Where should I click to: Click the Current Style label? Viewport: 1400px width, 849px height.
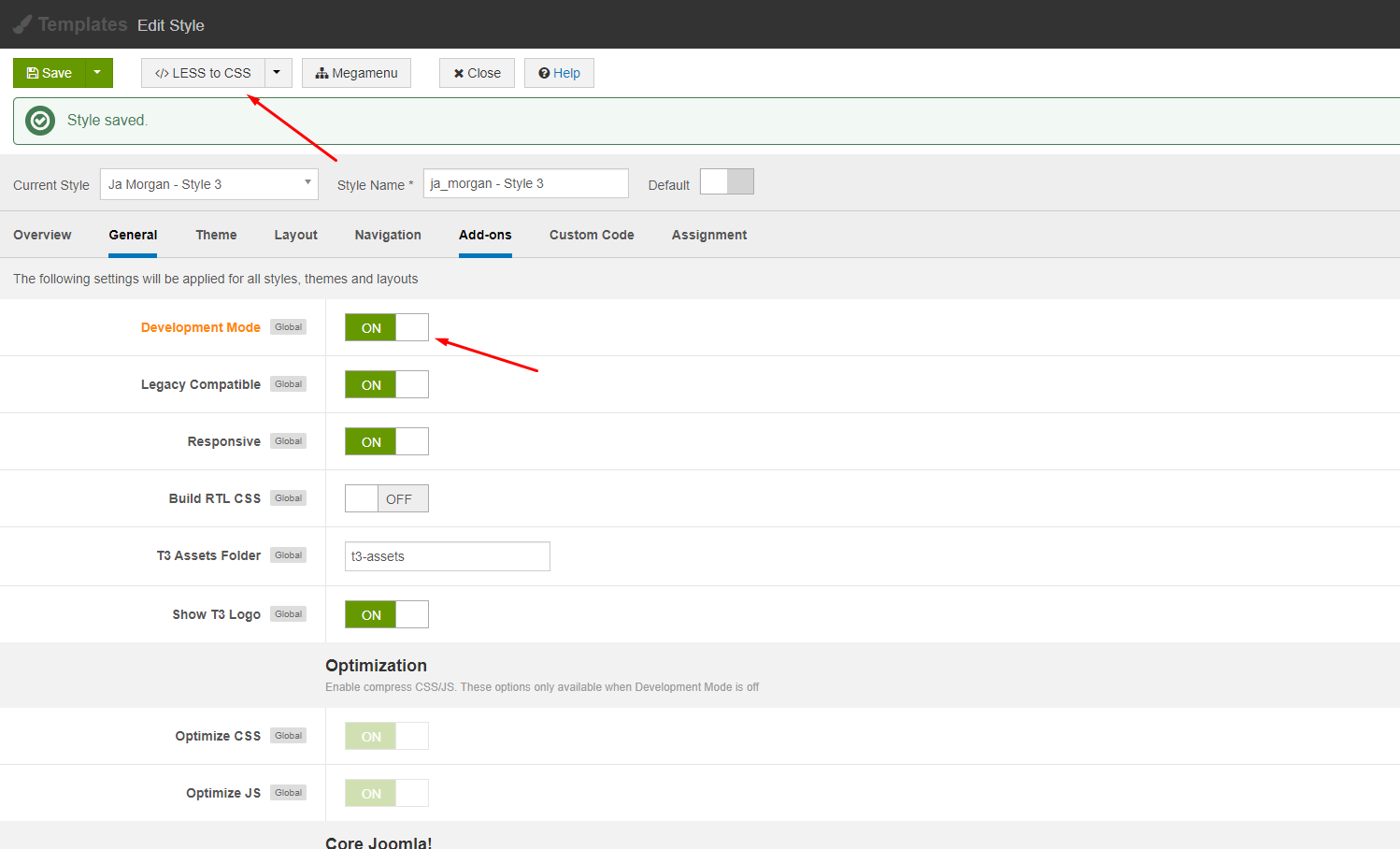(51, 185)
